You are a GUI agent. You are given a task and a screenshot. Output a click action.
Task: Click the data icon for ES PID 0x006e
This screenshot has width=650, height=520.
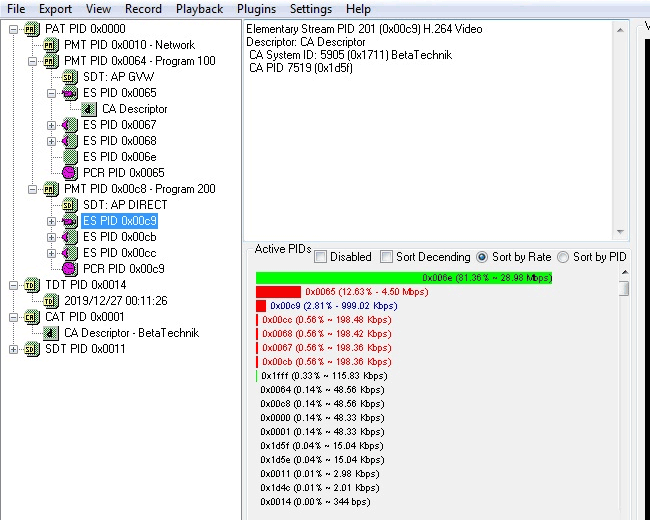[x=70, y=157]
